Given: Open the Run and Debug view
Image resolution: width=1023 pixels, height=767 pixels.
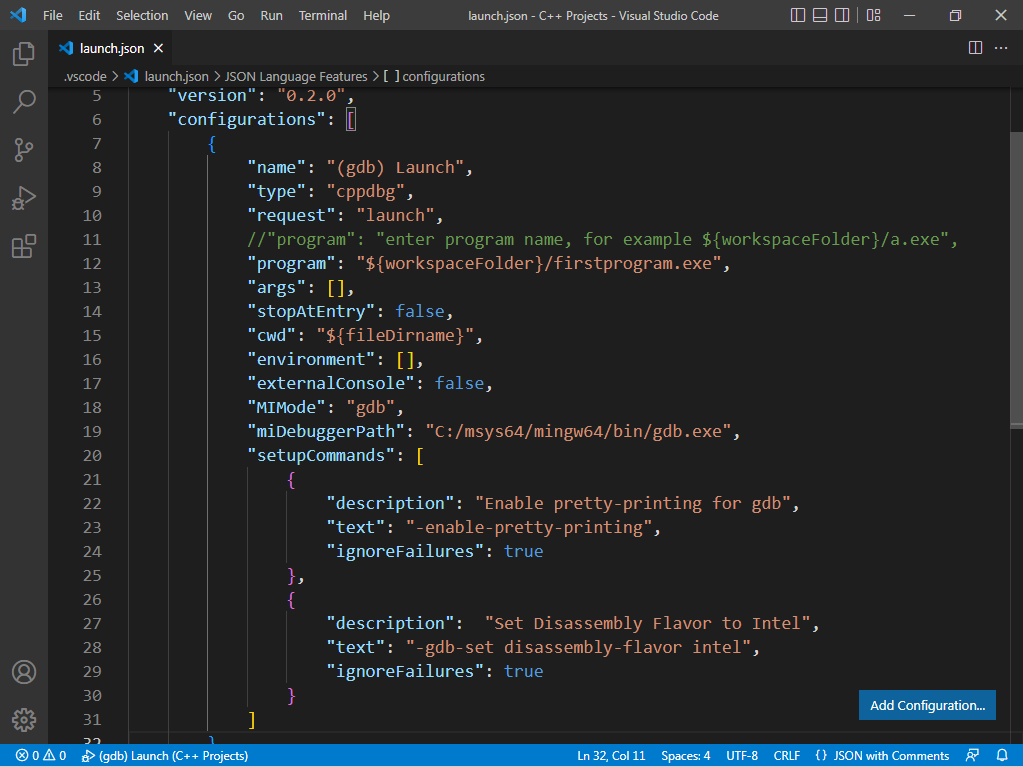Looking at the screenshot, I should coord(23,198).
